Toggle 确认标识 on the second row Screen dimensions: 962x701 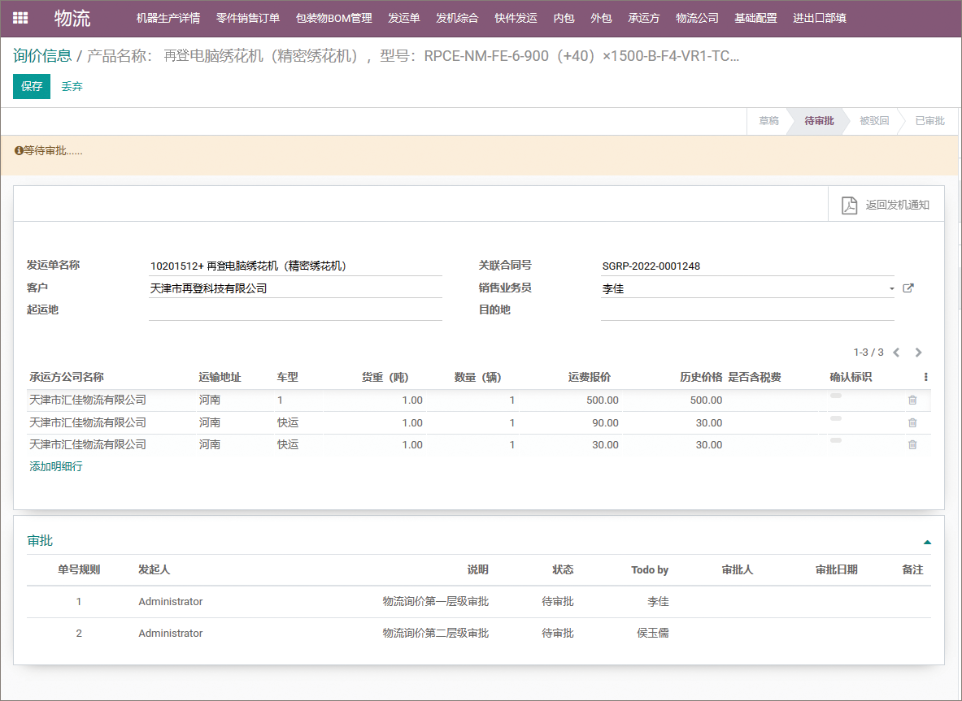tap(836, 419)
